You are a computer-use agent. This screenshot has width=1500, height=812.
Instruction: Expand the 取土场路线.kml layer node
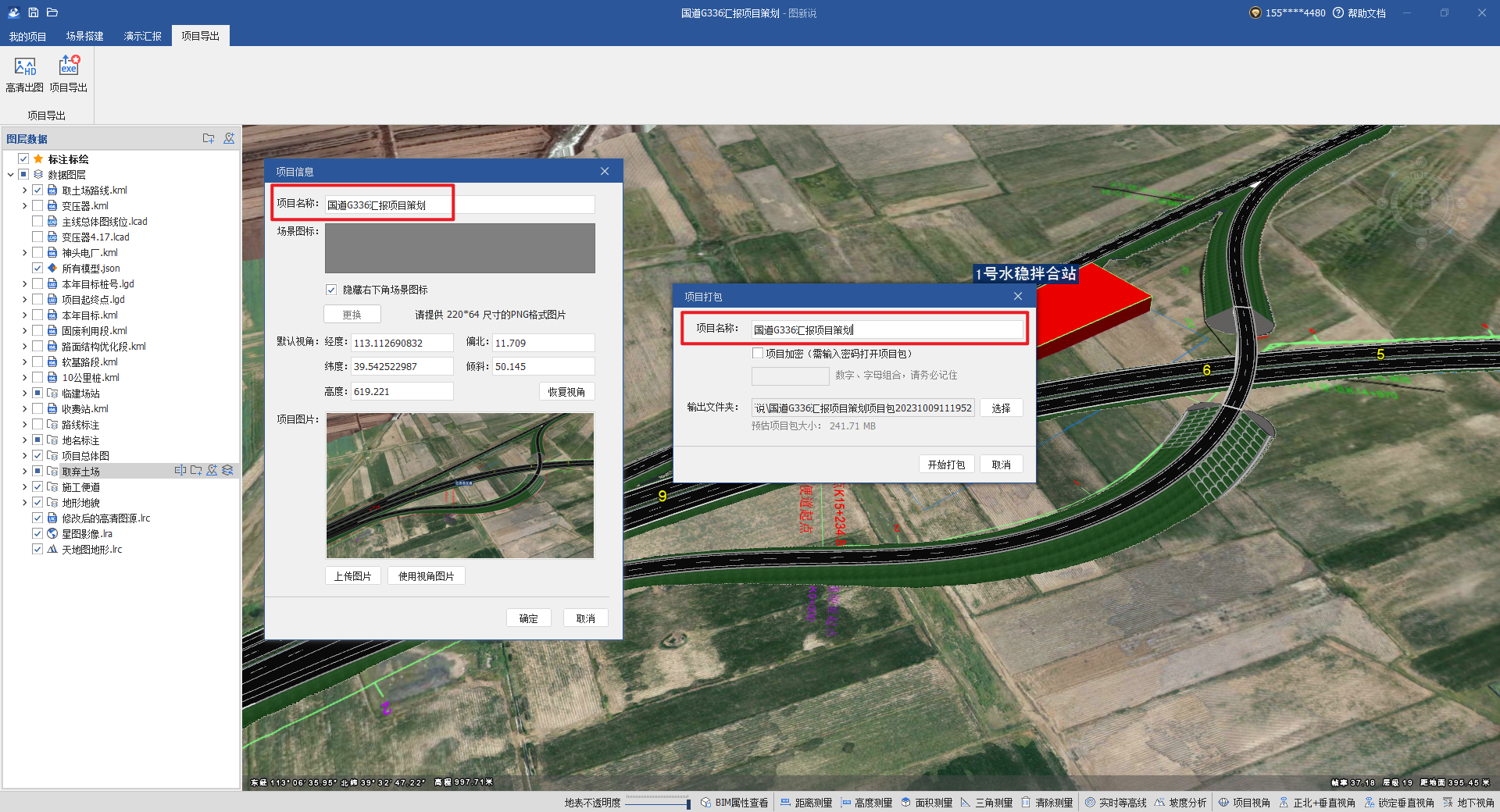24,191
